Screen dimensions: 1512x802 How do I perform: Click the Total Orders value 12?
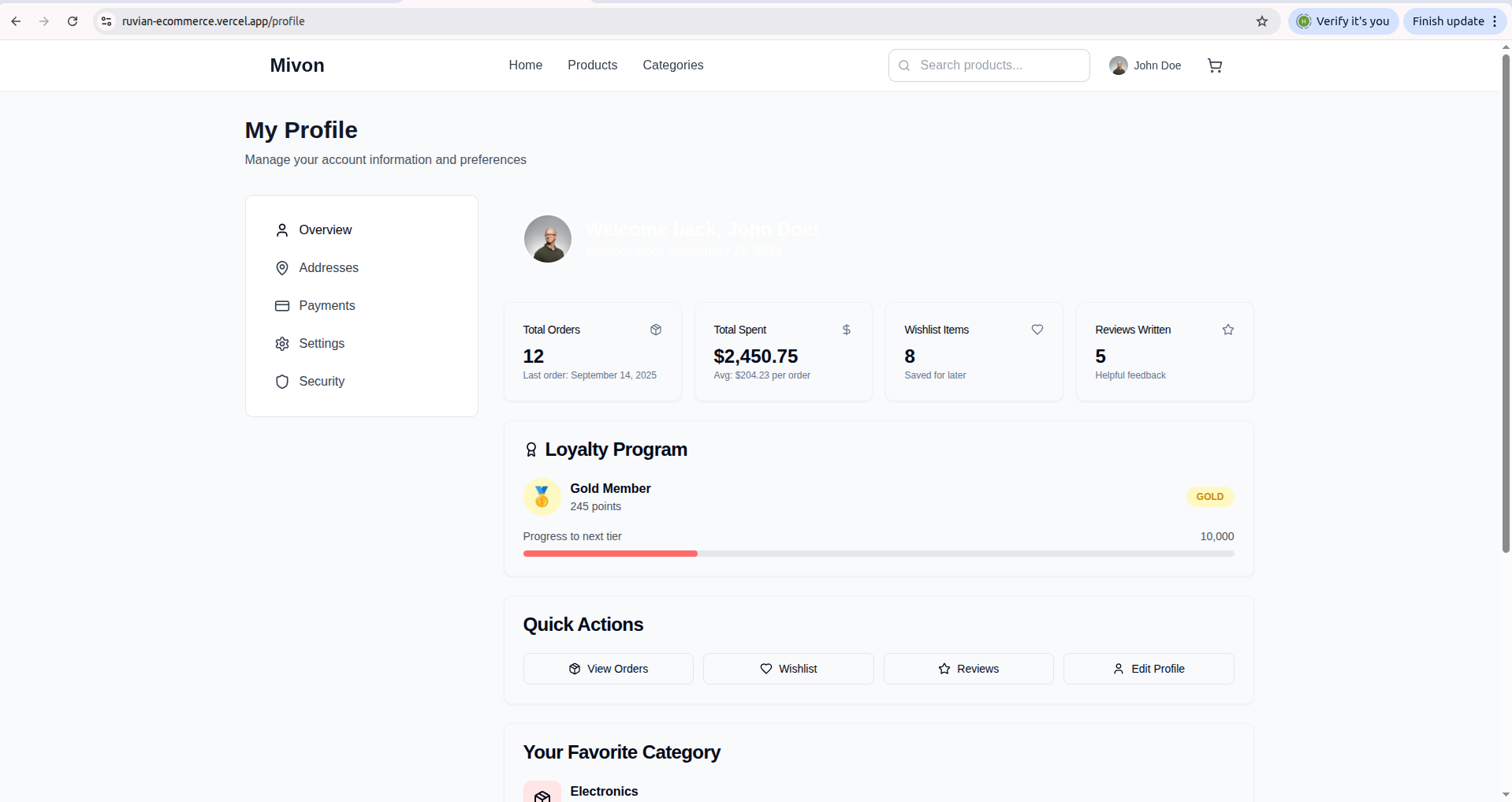coord(534,356)
